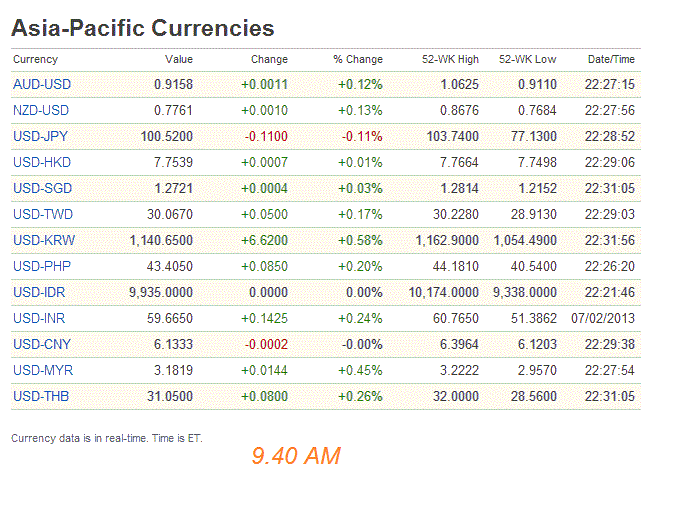Click the USD-TWD link
Image resolution: width=697 pixels, height=509 pixels.
click(43, 214)
